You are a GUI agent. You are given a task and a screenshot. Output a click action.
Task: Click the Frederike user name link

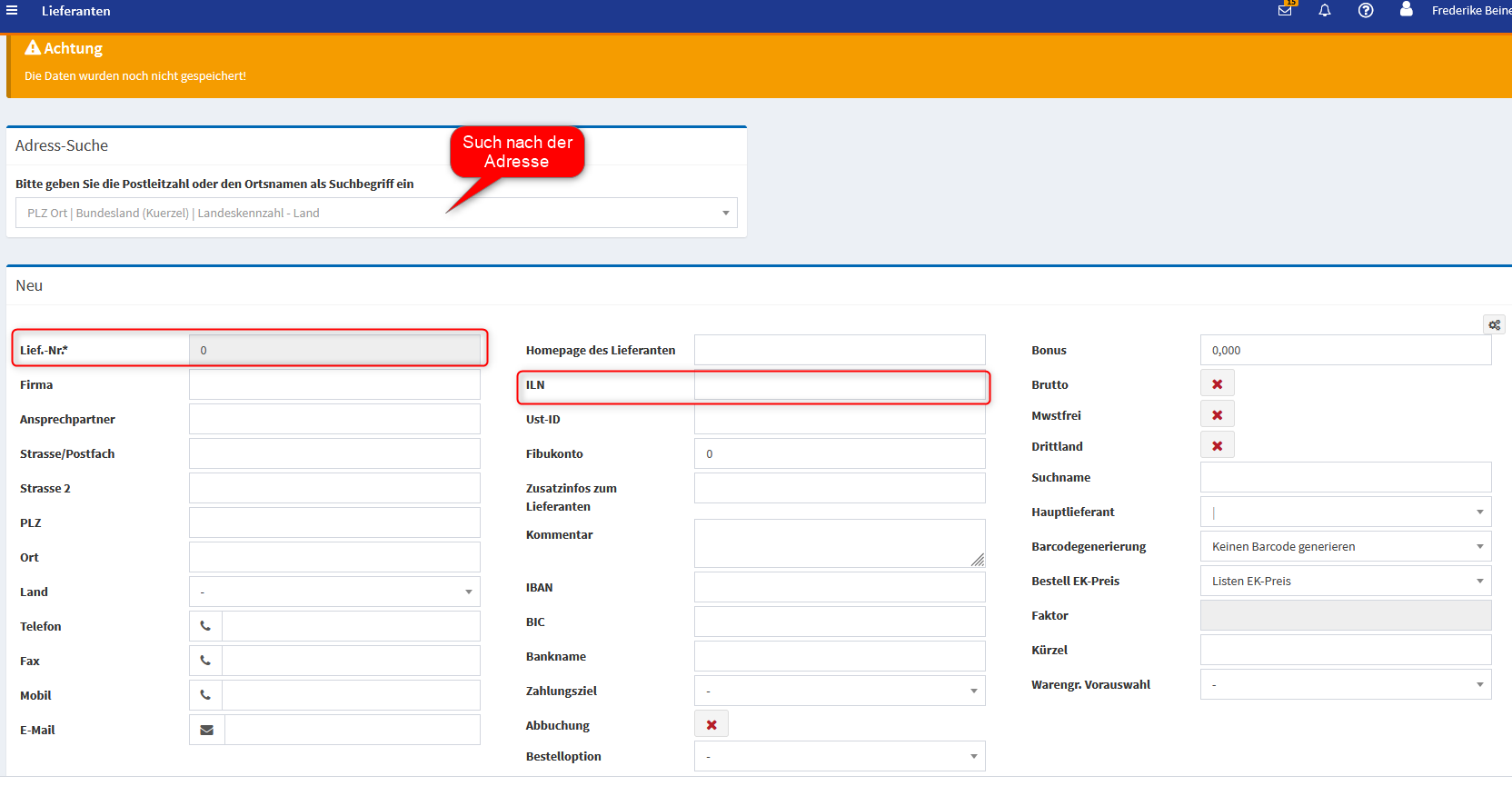pyautogui.click(x=1470, y=11)
